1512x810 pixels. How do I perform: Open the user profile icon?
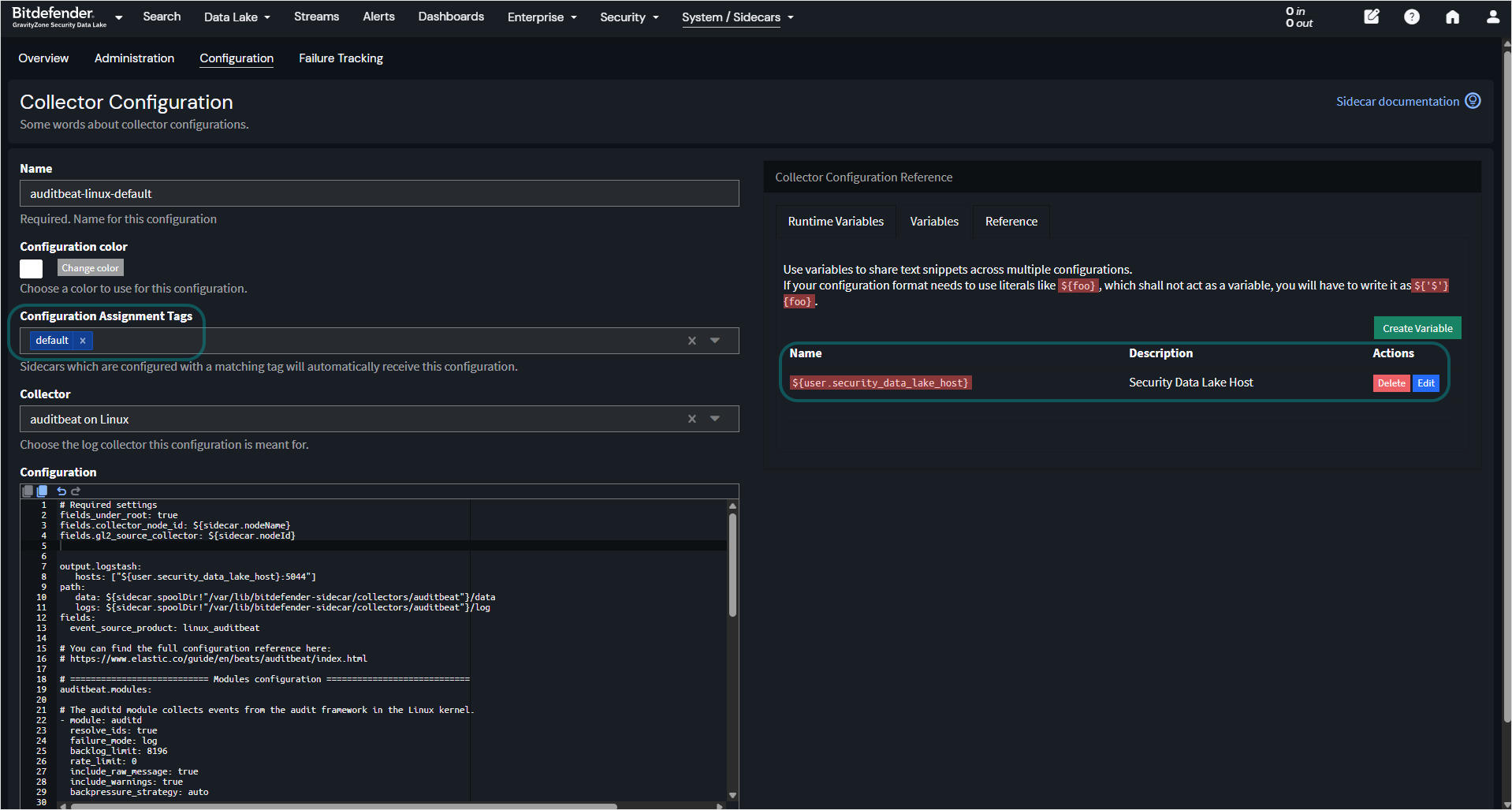click(1493, 17)
